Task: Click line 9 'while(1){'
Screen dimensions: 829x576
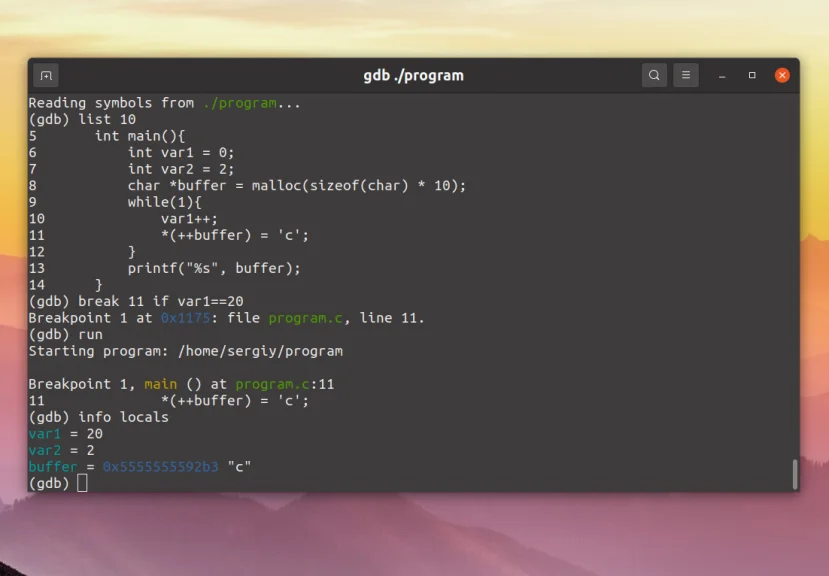Action: 164,202
